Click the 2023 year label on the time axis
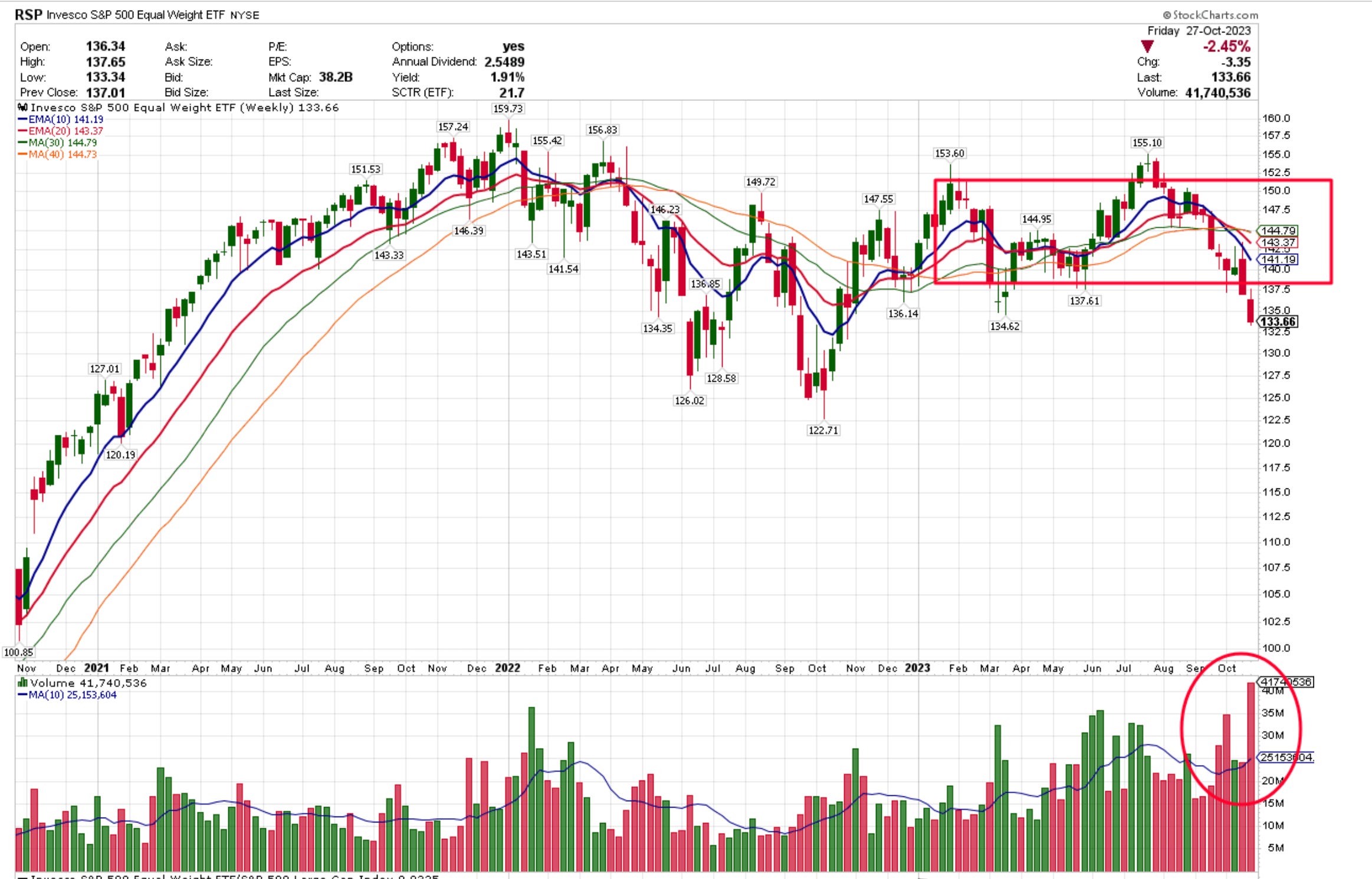The width and height of the screenshot is (1372, 879). click(918, 668)
